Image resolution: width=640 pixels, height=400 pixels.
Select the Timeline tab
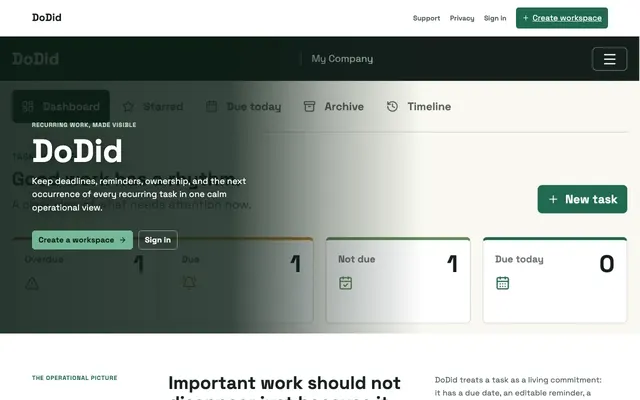pos(419,107)
